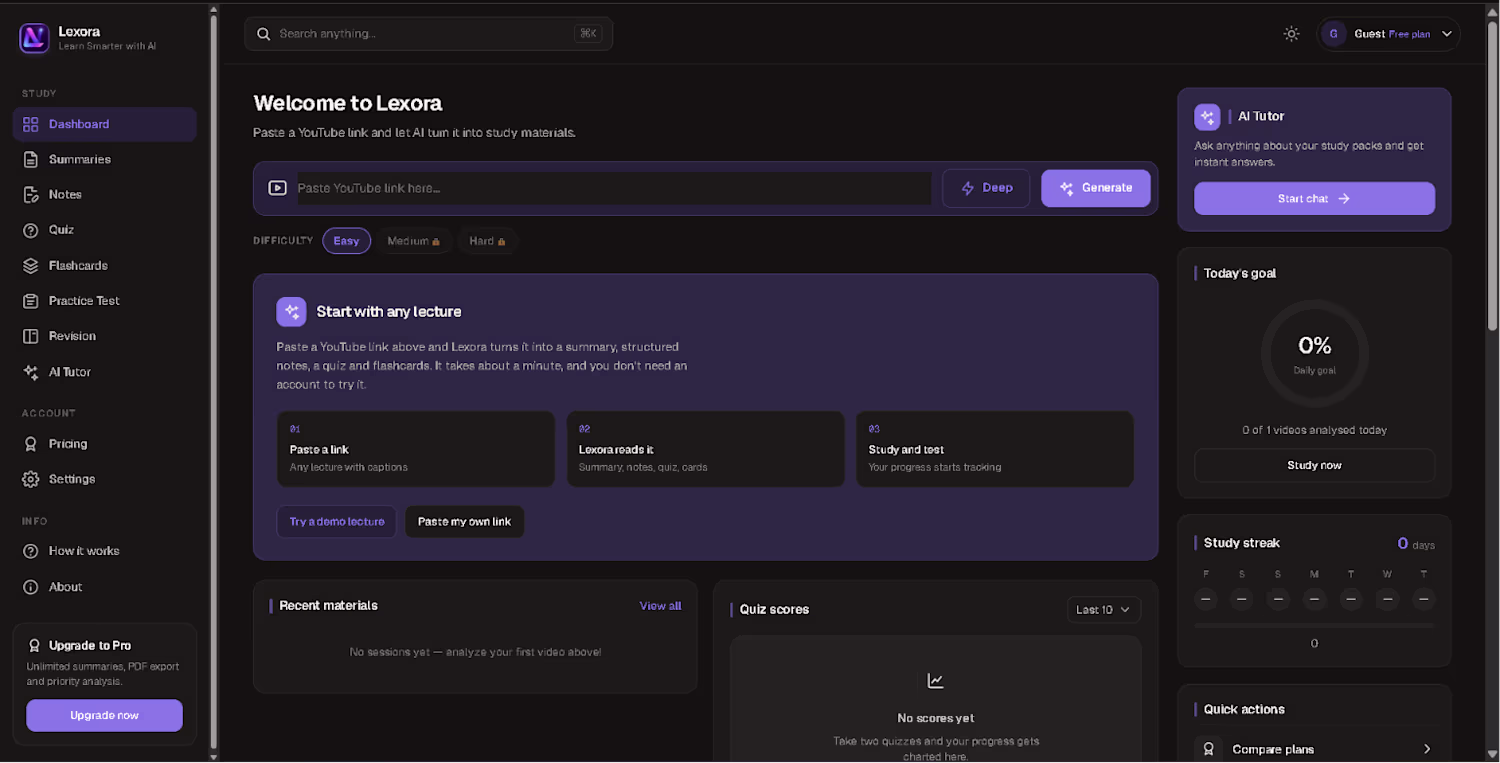
Task: Click the Paste a link step card
Action: [x=416, y=449]
